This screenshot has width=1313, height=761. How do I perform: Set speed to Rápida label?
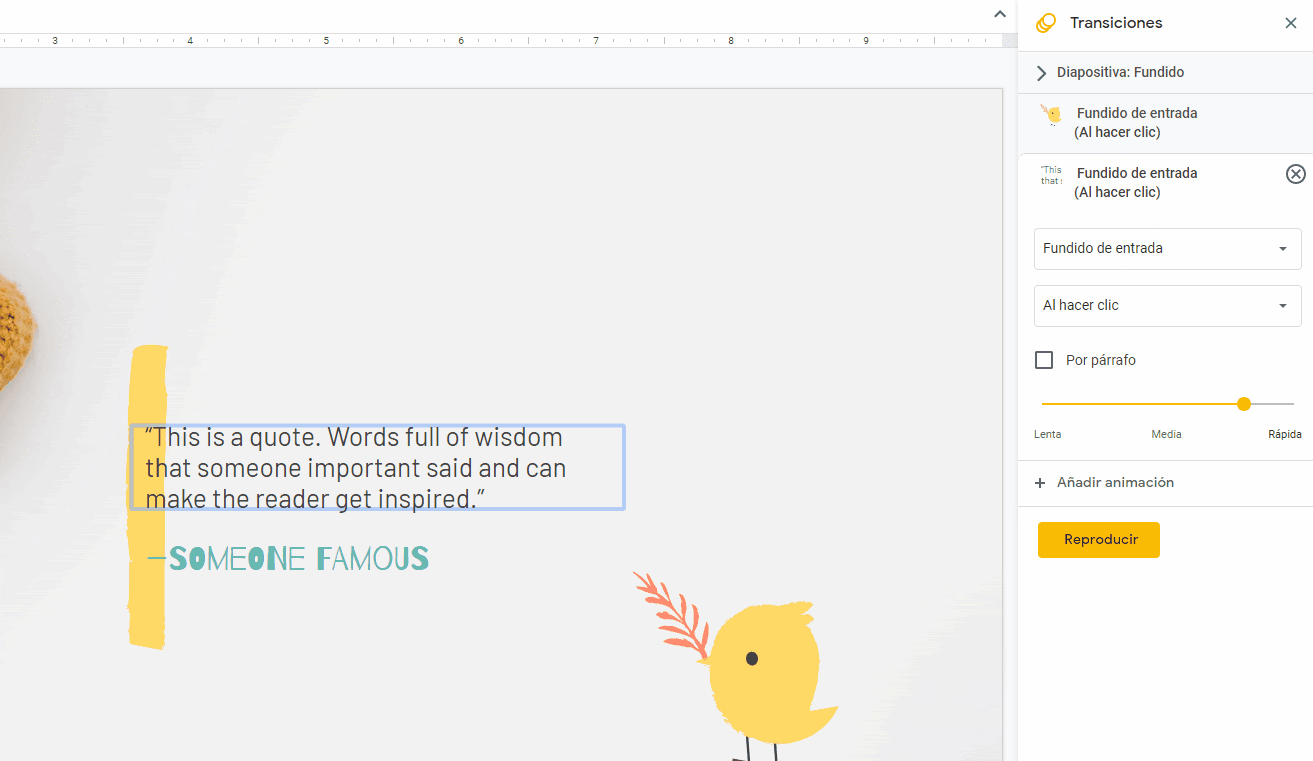(x=1285, y=434)
